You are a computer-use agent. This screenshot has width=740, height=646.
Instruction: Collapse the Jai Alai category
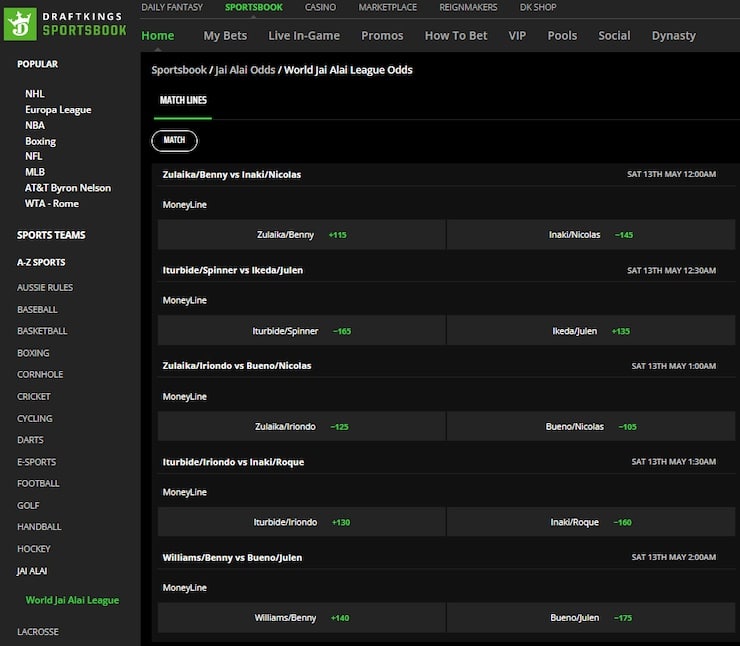[32, 571]
